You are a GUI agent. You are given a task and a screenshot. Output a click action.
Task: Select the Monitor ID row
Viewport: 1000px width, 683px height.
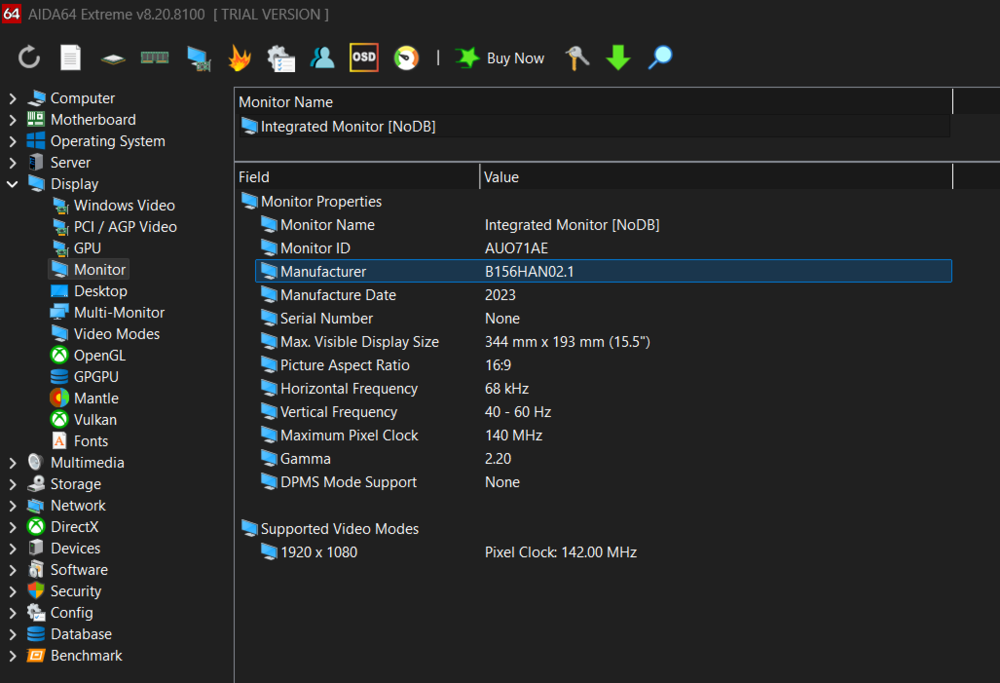pos(603,248)
